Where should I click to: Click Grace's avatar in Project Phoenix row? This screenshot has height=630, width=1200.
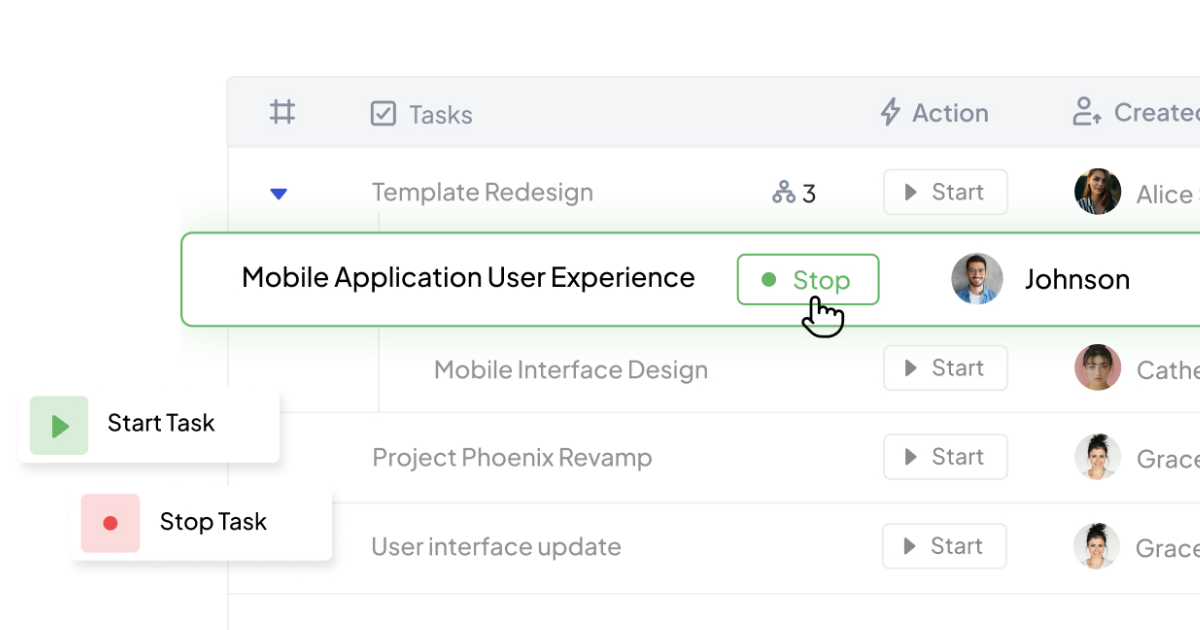1097,457
